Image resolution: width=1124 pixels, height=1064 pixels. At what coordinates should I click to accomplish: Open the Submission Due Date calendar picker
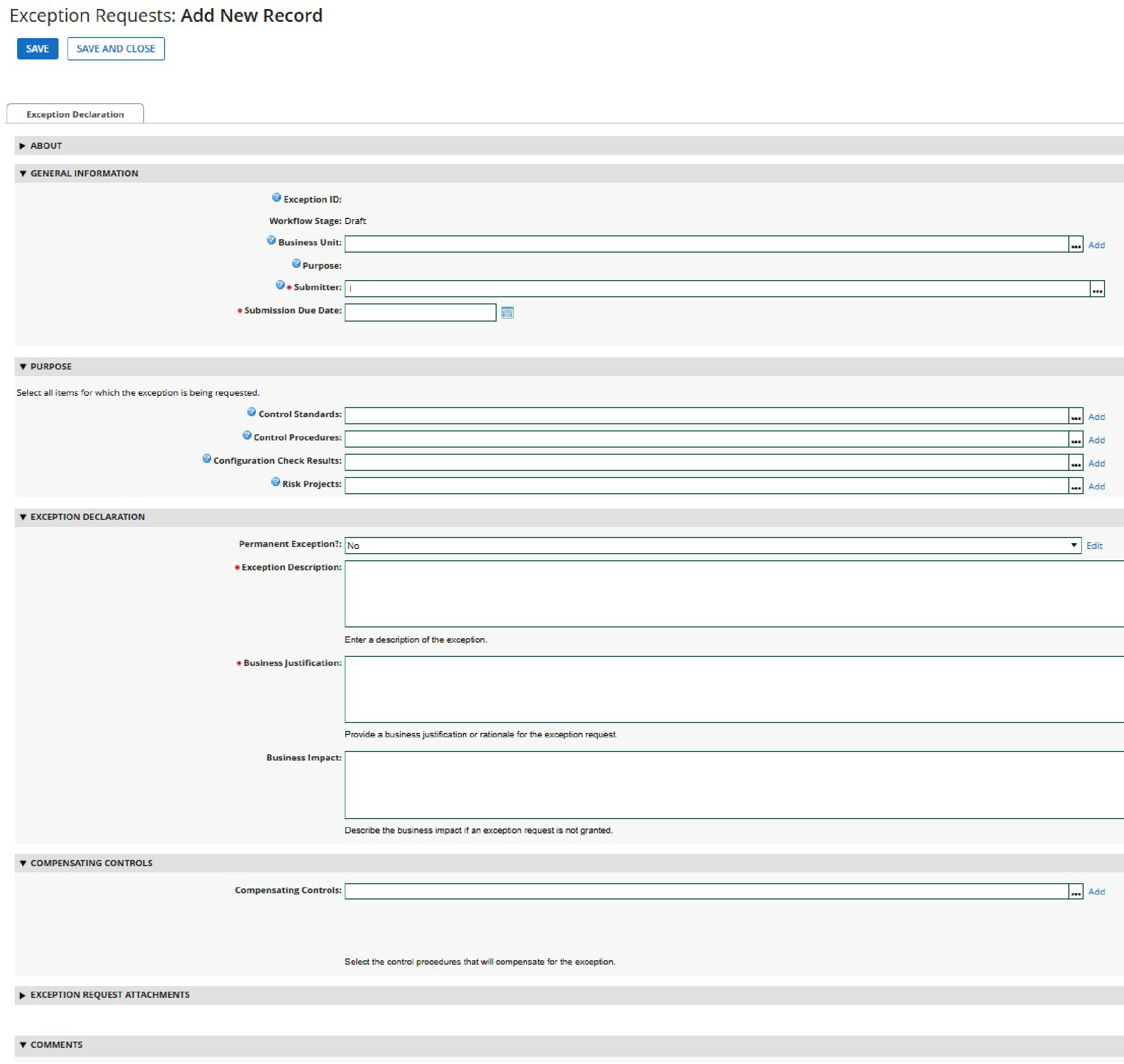[x=507, y=312]
